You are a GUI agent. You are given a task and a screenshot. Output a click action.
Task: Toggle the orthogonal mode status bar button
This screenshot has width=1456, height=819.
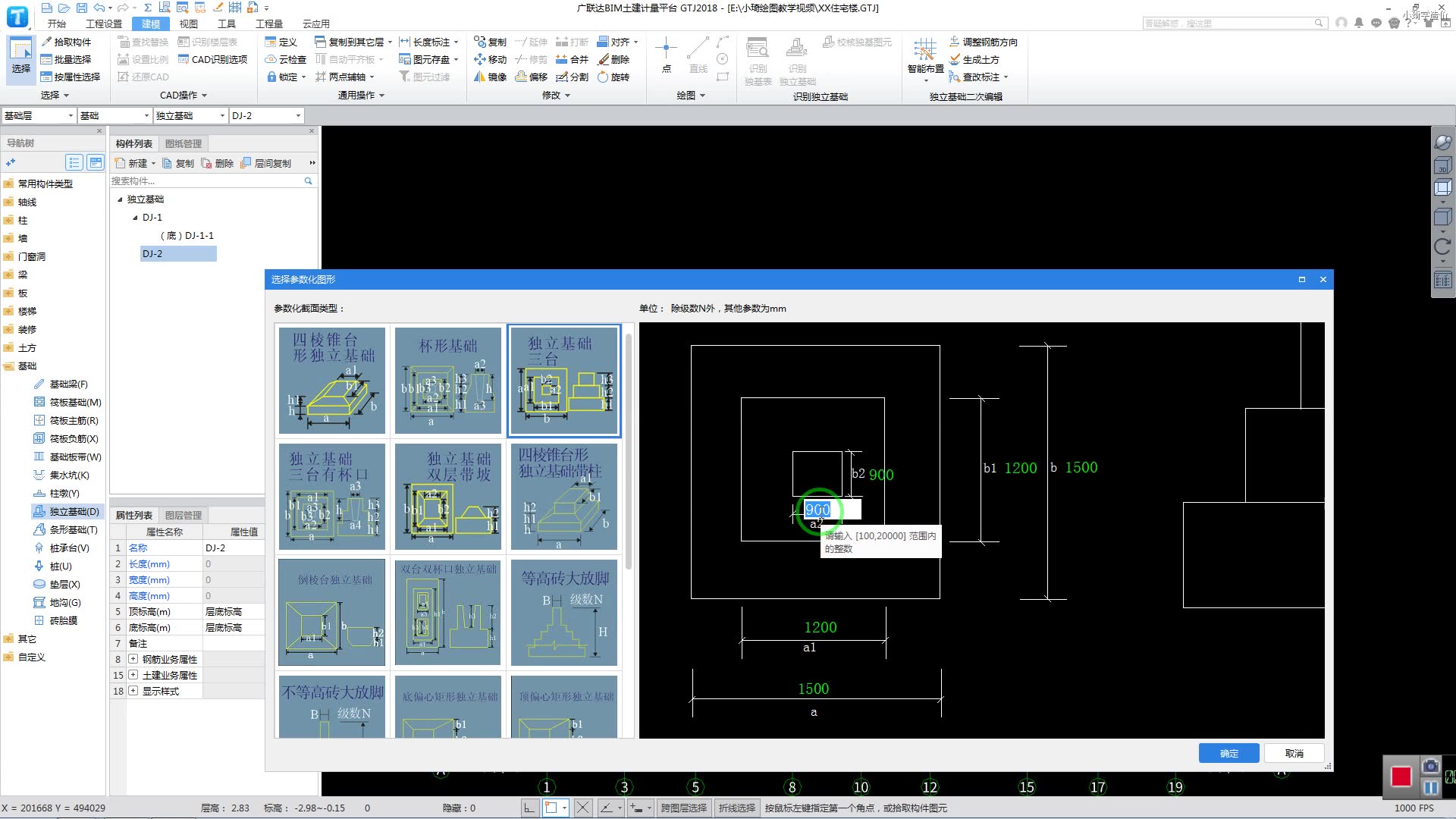tap(529, 808)
